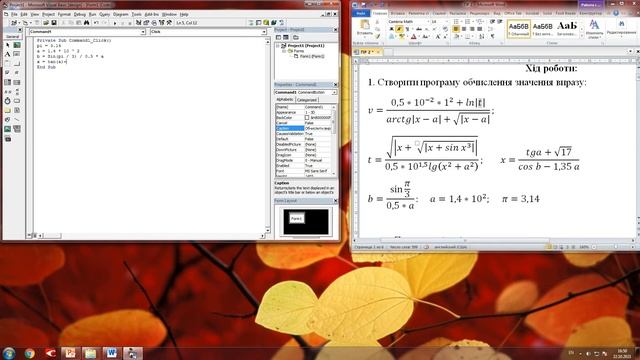This screenshot has height=360, width=640.
Task: Toggle show paragraph marks in Word
Action: [493, 36]
